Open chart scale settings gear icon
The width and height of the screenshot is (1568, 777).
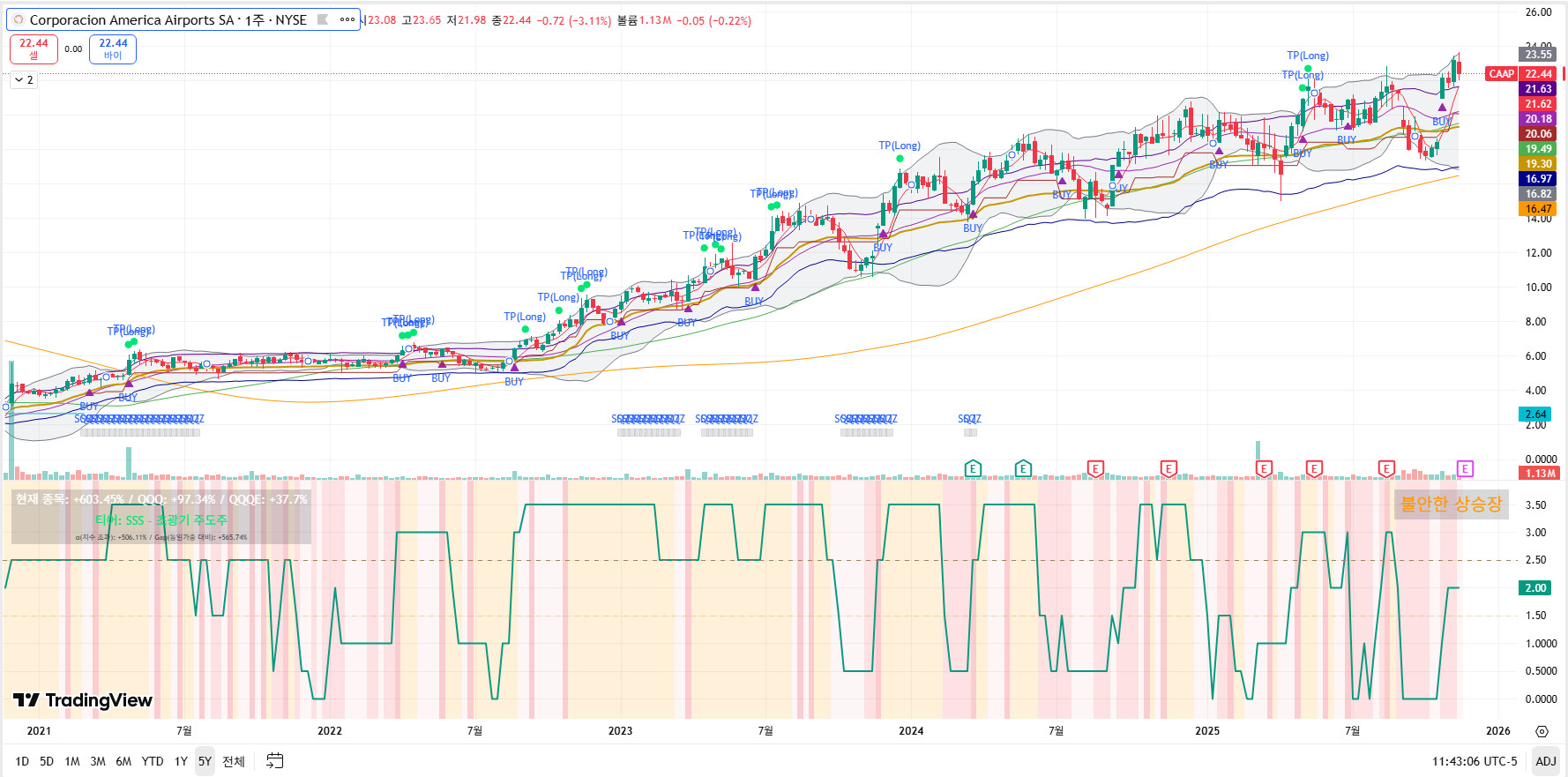[x=1542, y=731]
